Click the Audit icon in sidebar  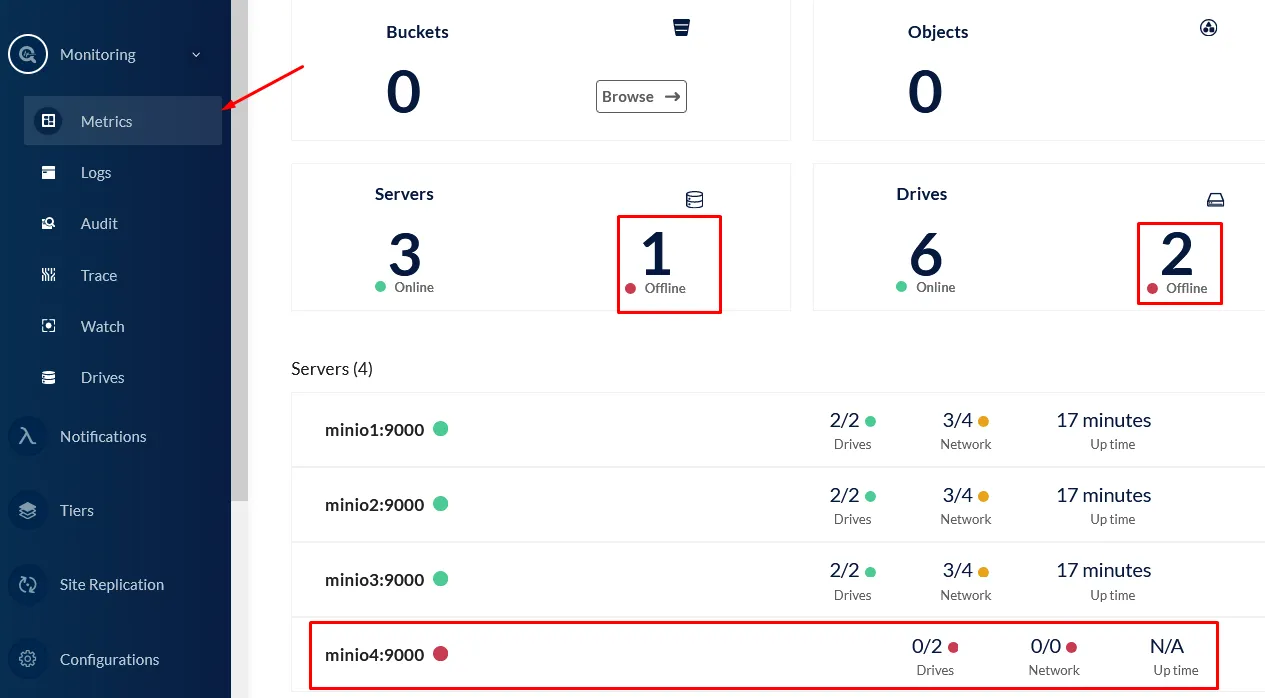pyautogui.click(x=48, y=224)
